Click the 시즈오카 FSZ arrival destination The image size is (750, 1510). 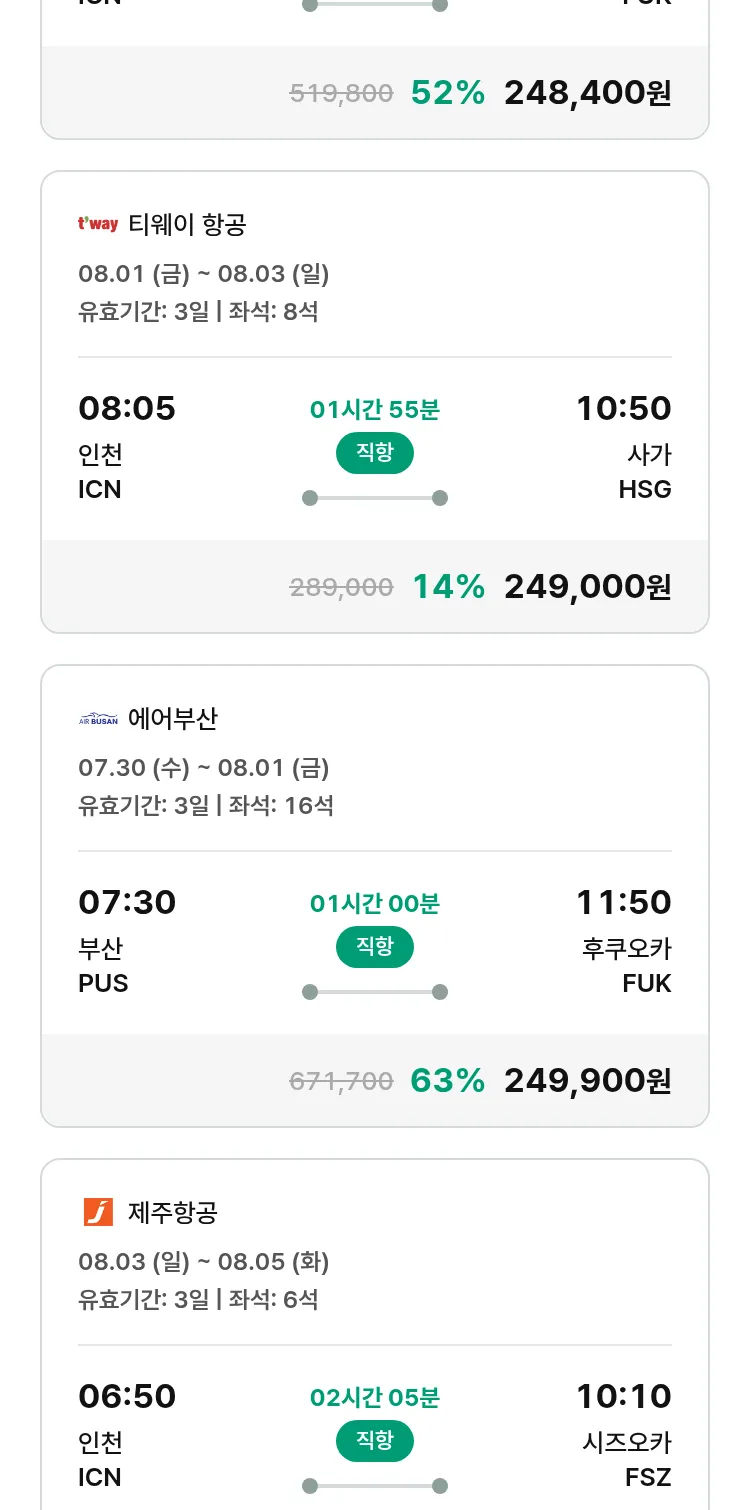click(627, 1458)
